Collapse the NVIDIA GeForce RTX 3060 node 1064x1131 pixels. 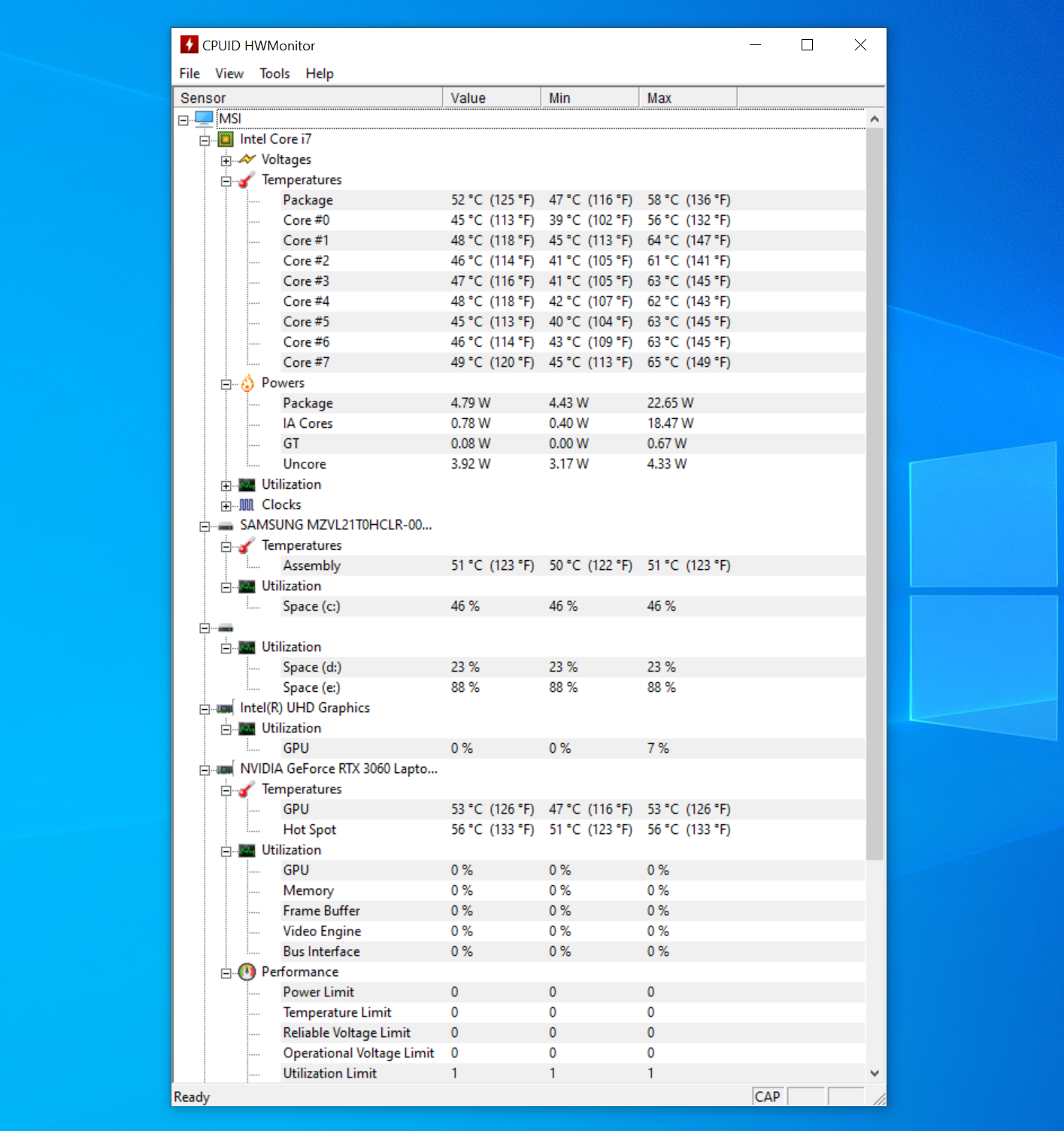click(x=205, y=769)
